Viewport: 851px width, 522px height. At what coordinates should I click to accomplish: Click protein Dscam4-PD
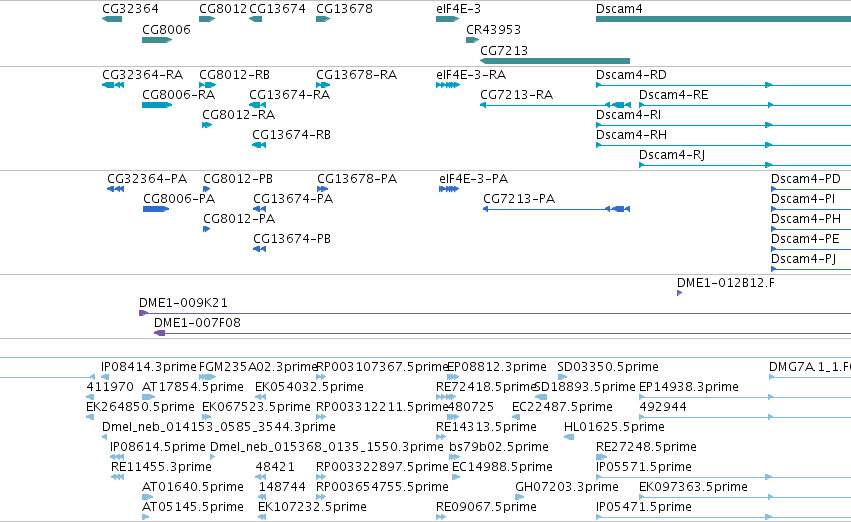coord(805,179)
